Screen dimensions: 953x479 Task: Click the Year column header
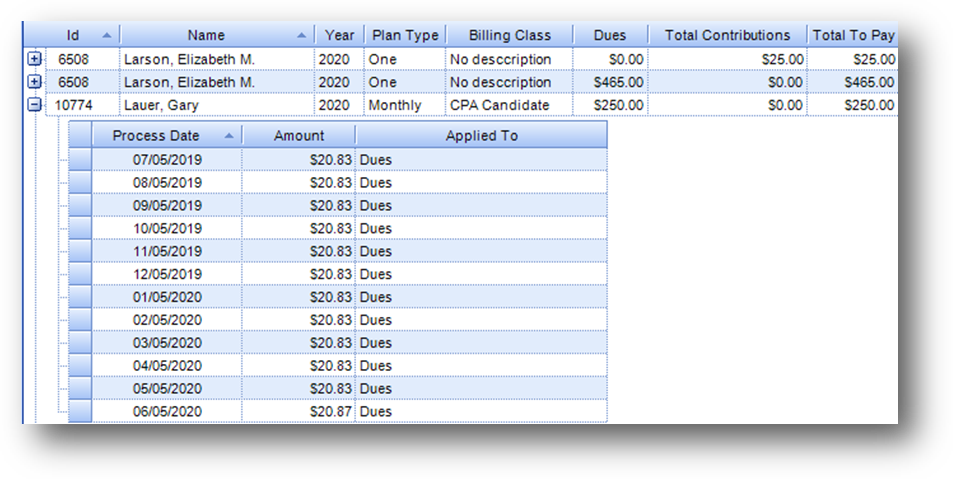[339, 35]
